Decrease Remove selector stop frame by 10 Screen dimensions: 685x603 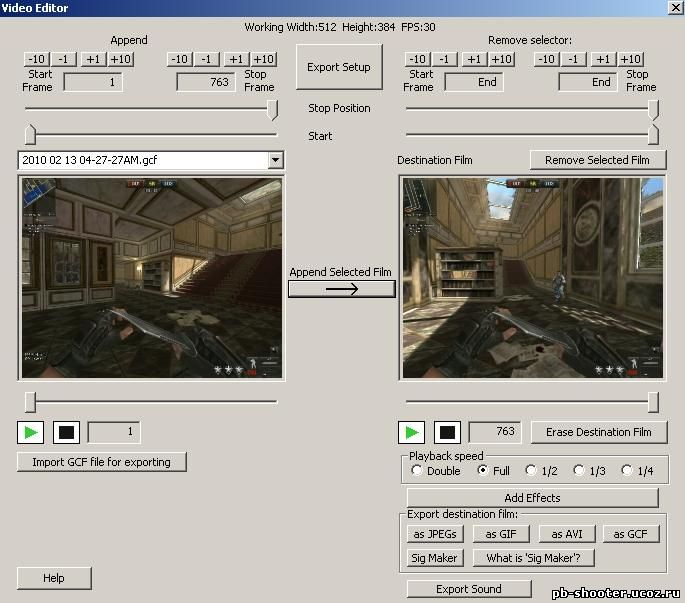coord(547,59)
